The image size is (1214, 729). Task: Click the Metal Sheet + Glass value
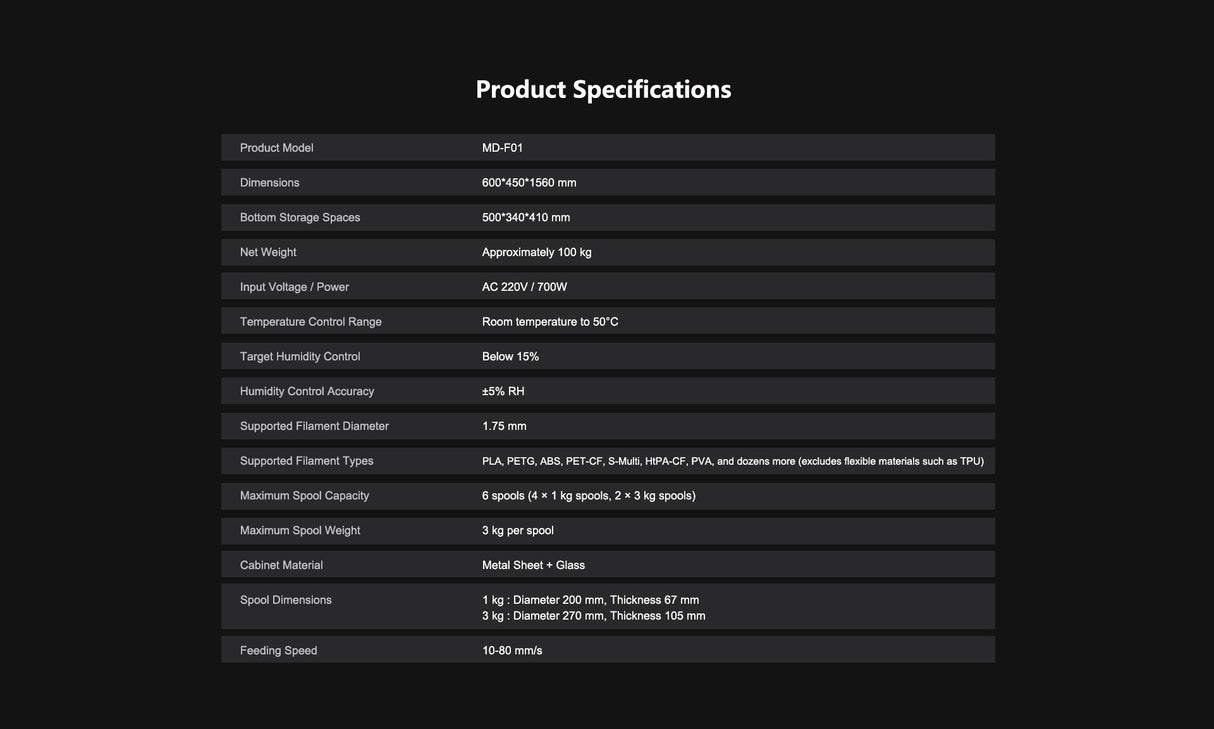tap(534, 566)
